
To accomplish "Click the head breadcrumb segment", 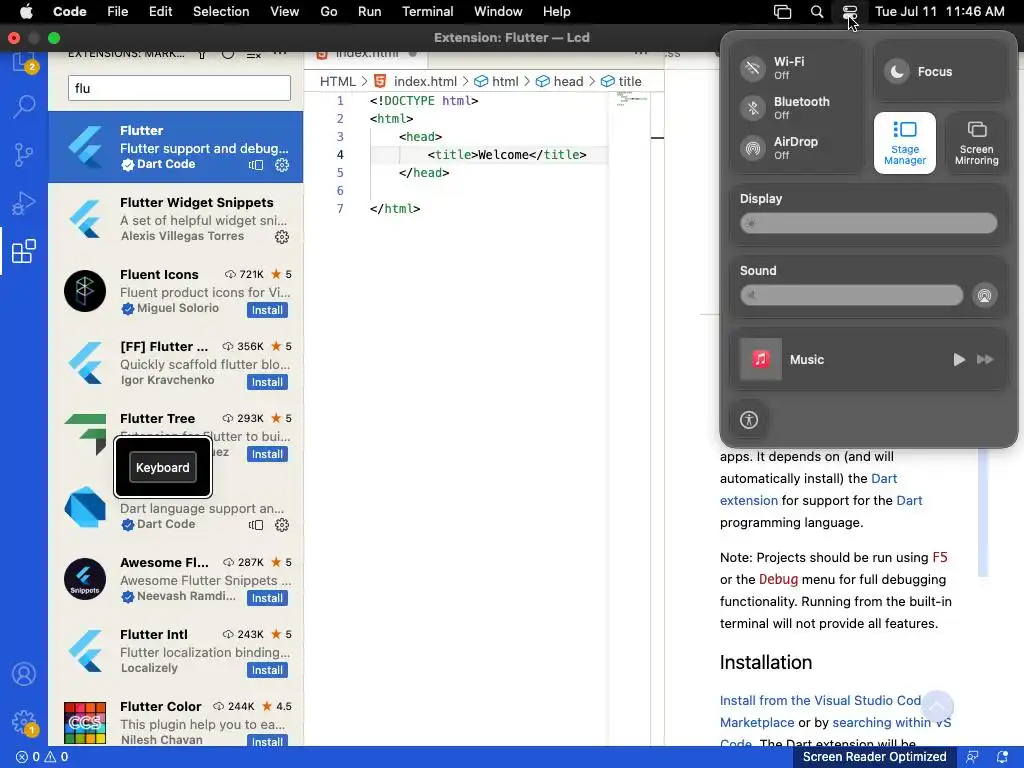I will (560, 82).
